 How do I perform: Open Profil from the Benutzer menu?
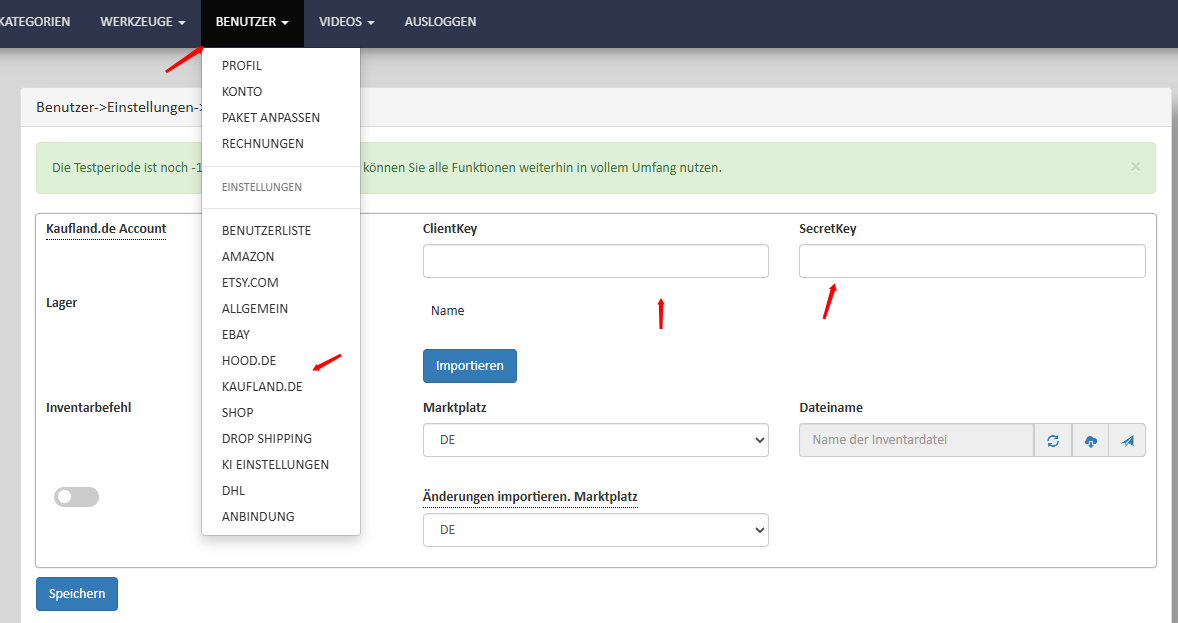tap(242, 66)
